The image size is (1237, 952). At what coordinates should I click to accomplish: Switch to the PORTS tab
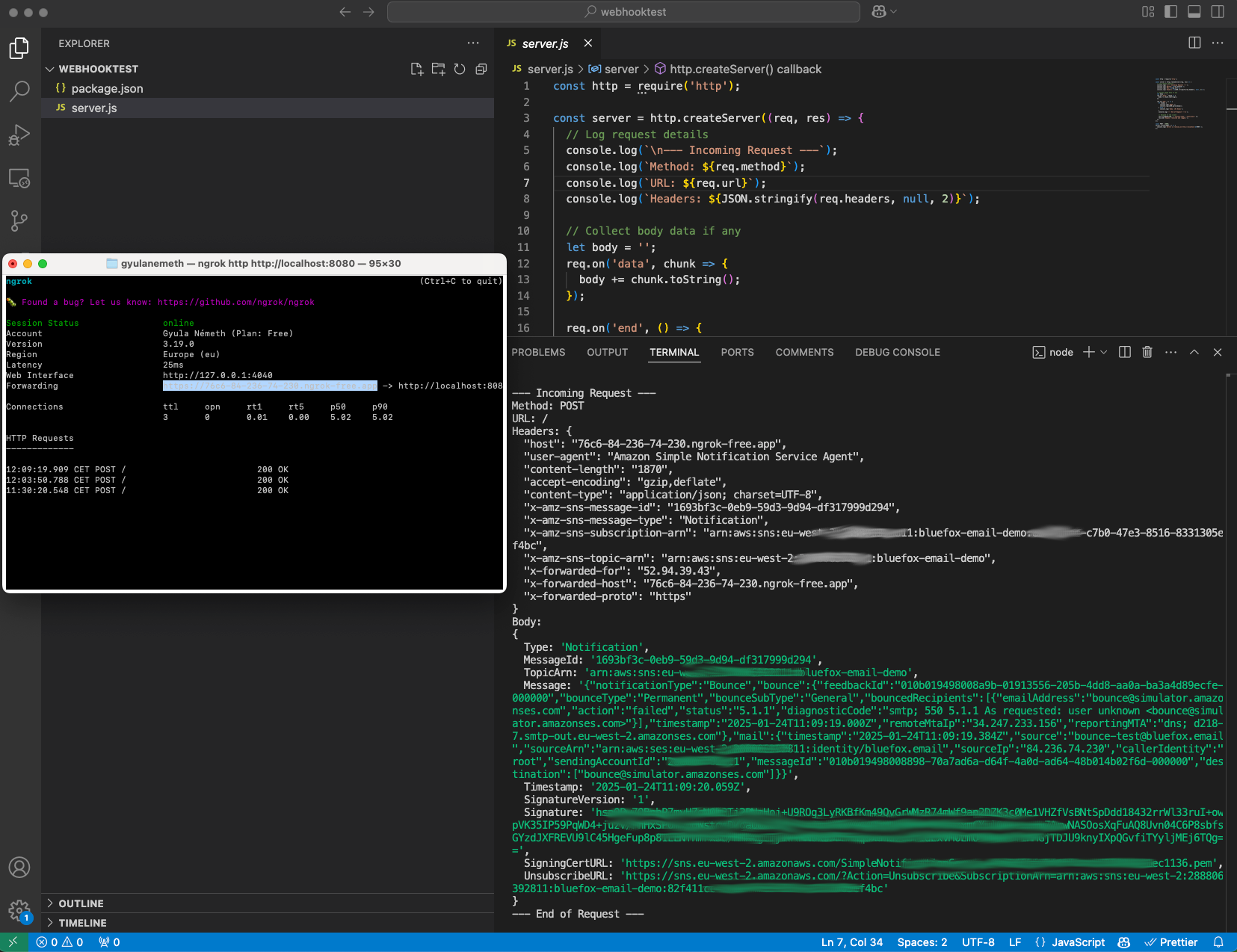pyautogui.click(x=738, y=352)
